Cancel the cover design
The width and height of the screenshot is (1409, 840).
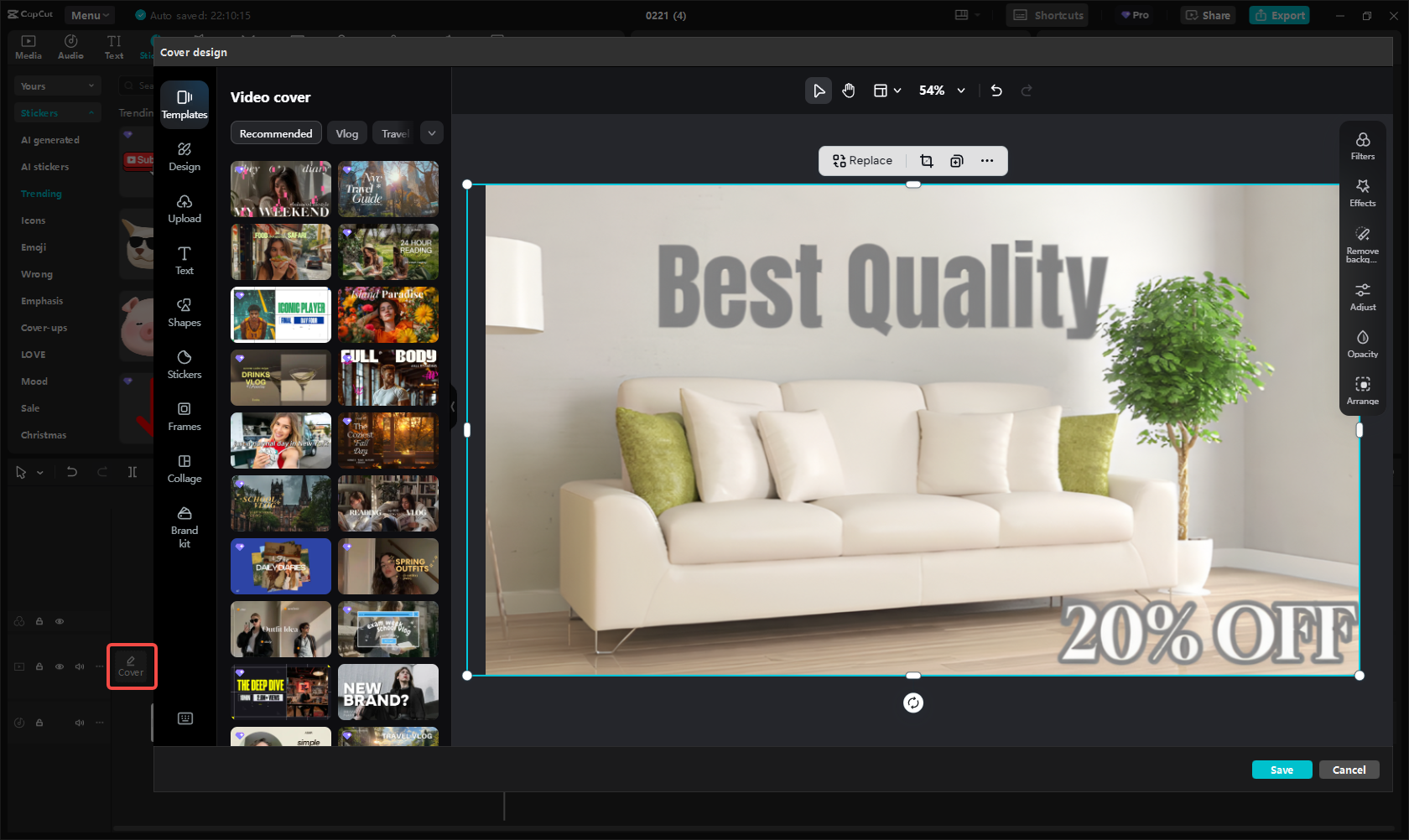[x=1349, y=770]
